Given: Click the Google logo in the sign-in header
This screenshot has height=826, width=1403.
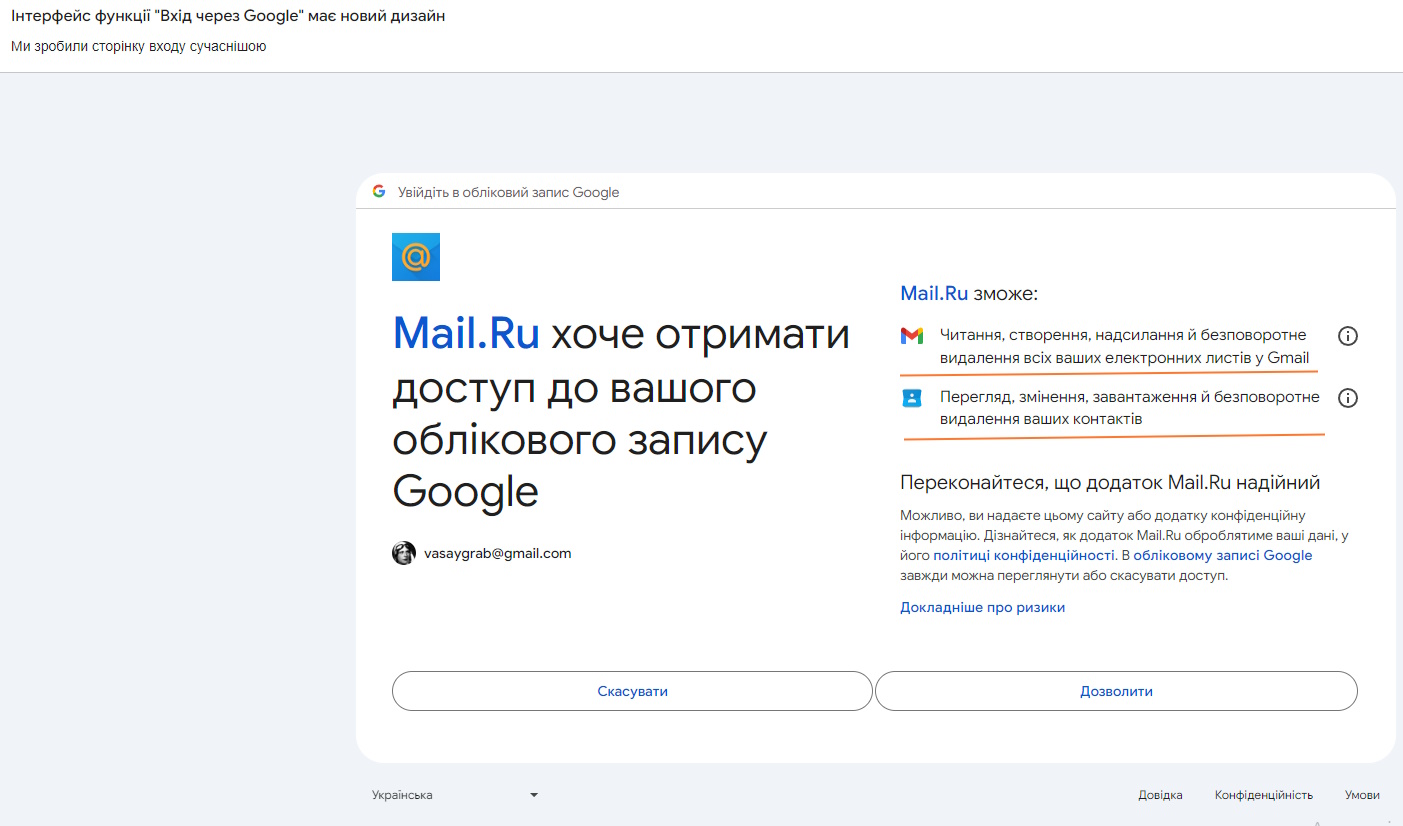Looking at the screenshot, I should 379,191.
